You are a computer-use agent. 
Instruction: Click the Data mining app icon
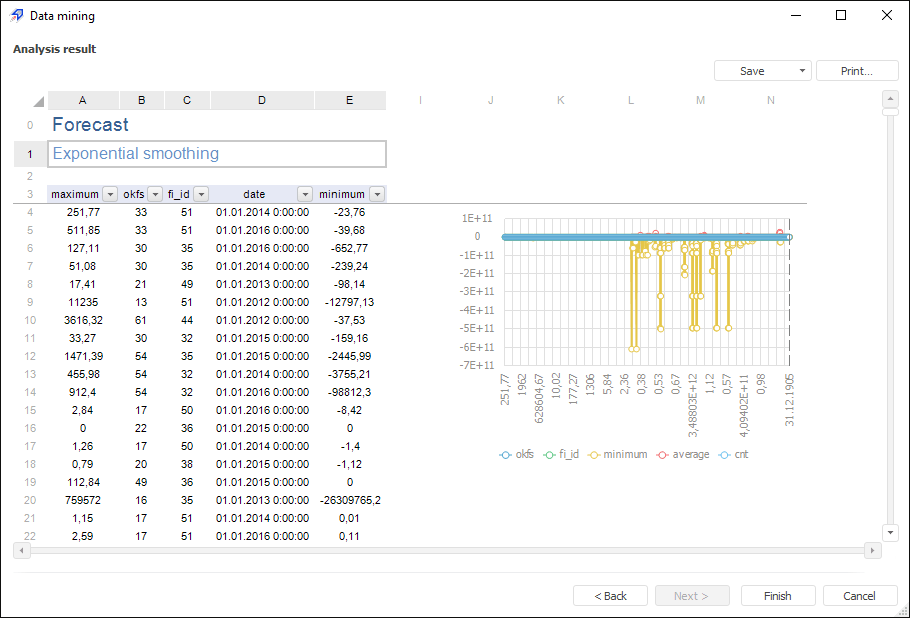16,16
